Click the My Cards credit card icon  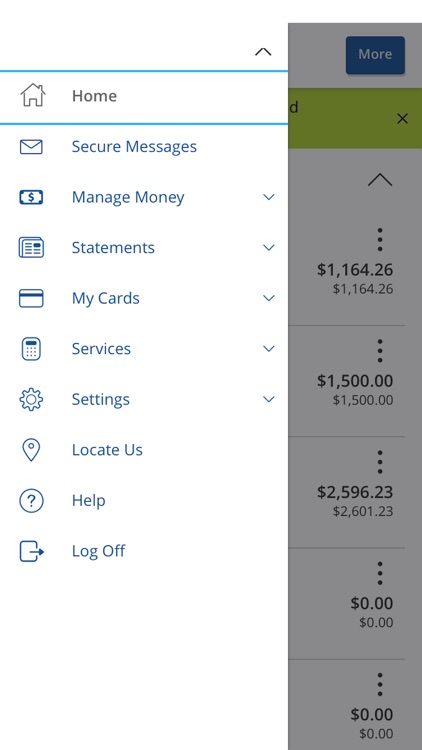pyautogui.click(x=31, y=298)
